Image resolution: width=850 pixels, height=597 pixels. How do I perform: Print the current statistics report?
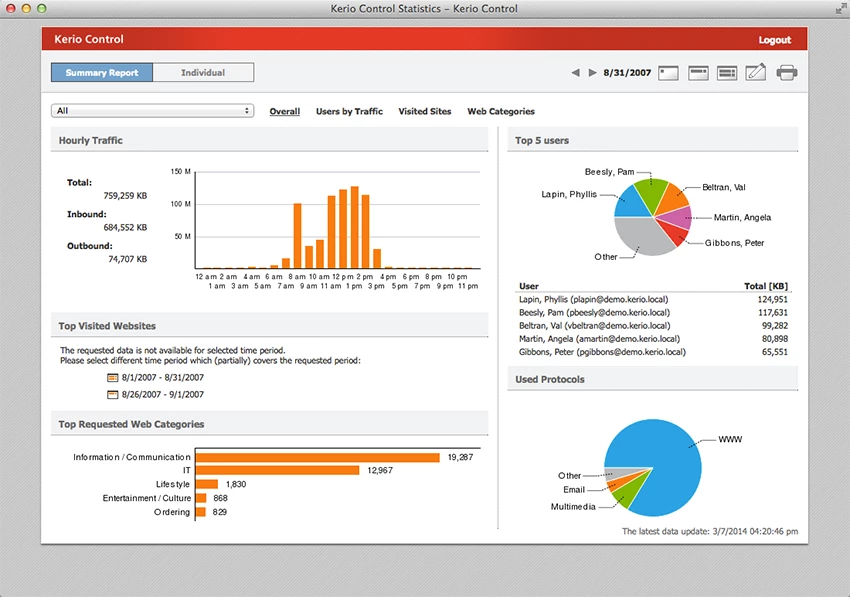(787, 72)
